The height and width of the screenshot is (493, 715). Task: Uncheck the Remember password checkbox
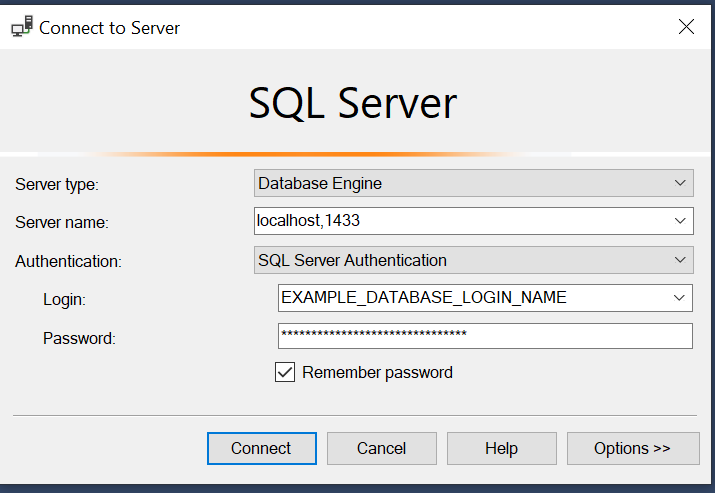[x=285, y=372]
